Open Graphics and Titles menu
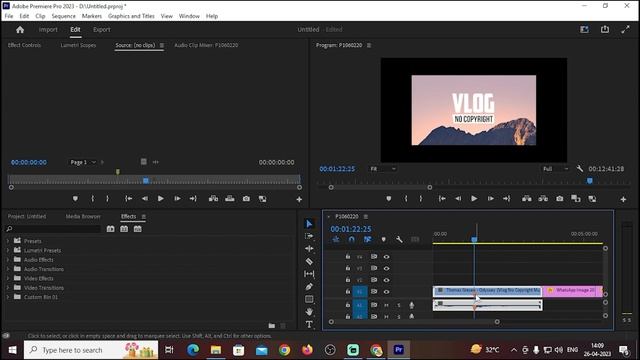 [131, 16]
